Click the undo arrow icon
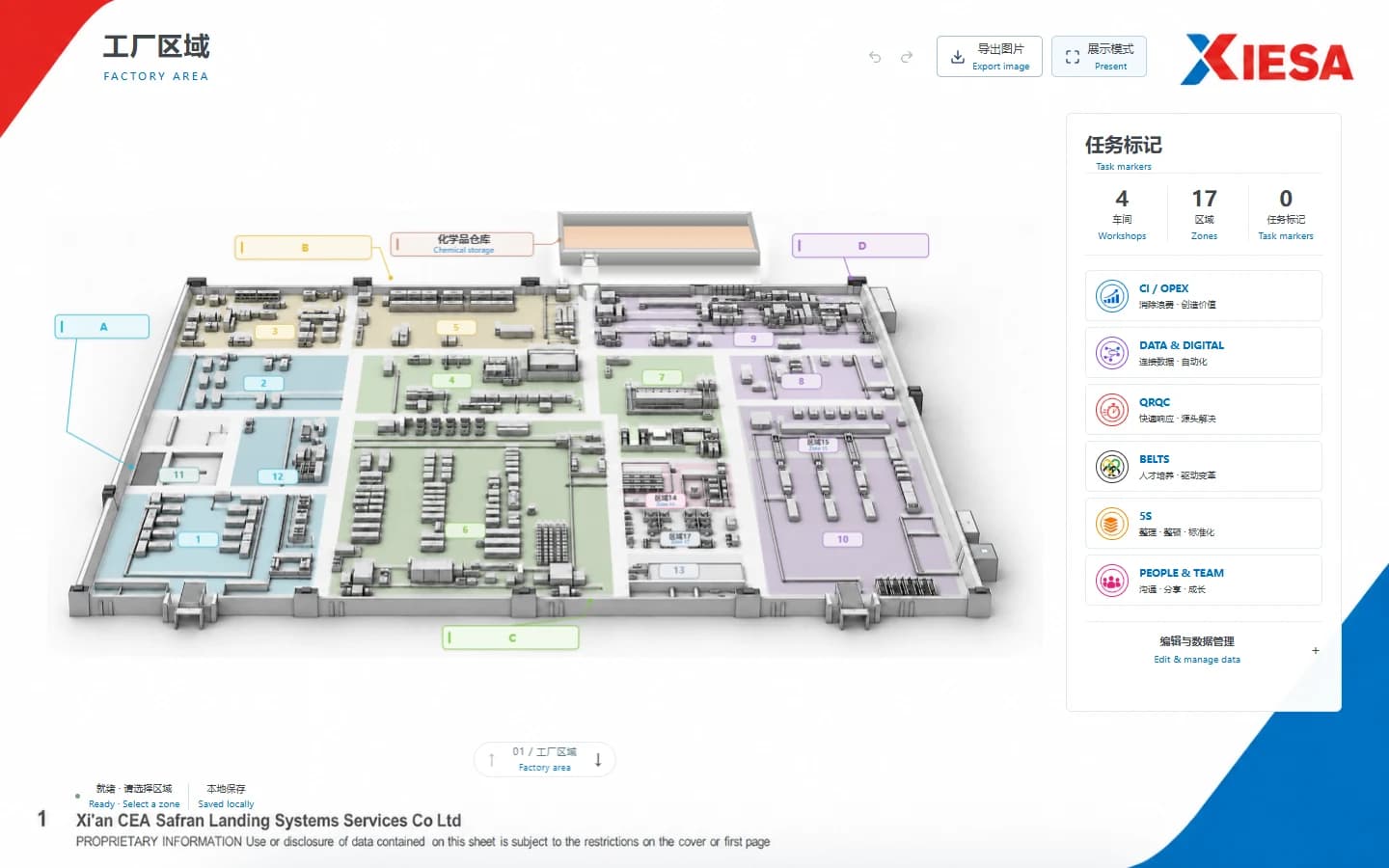The width and height of the screenshot is (1389, 868). (x=875, y=57)
